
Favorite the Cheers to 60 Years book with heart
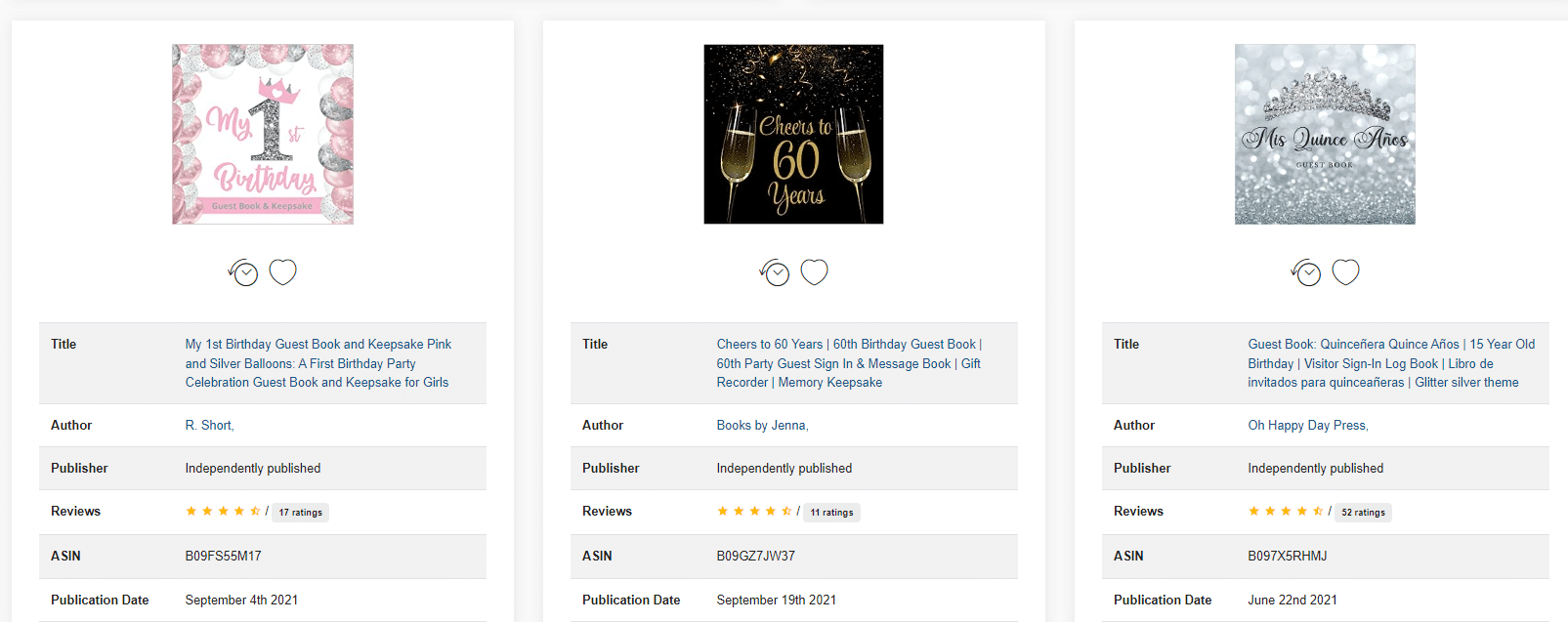tap(814, 271)
